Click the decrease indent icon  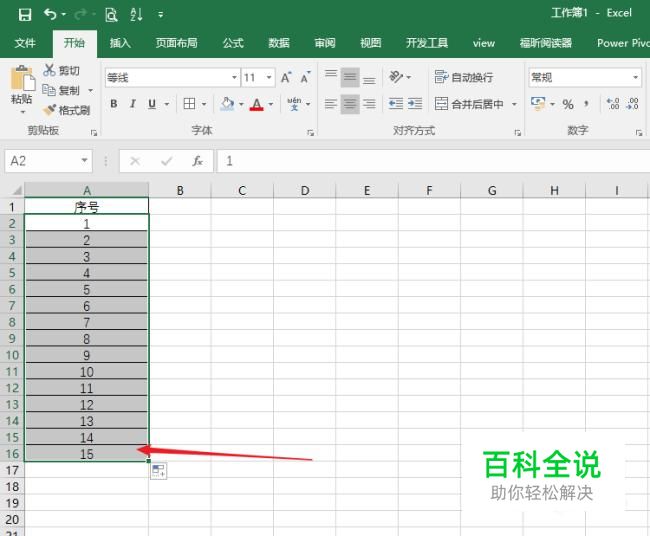click(x=396, y=104)
